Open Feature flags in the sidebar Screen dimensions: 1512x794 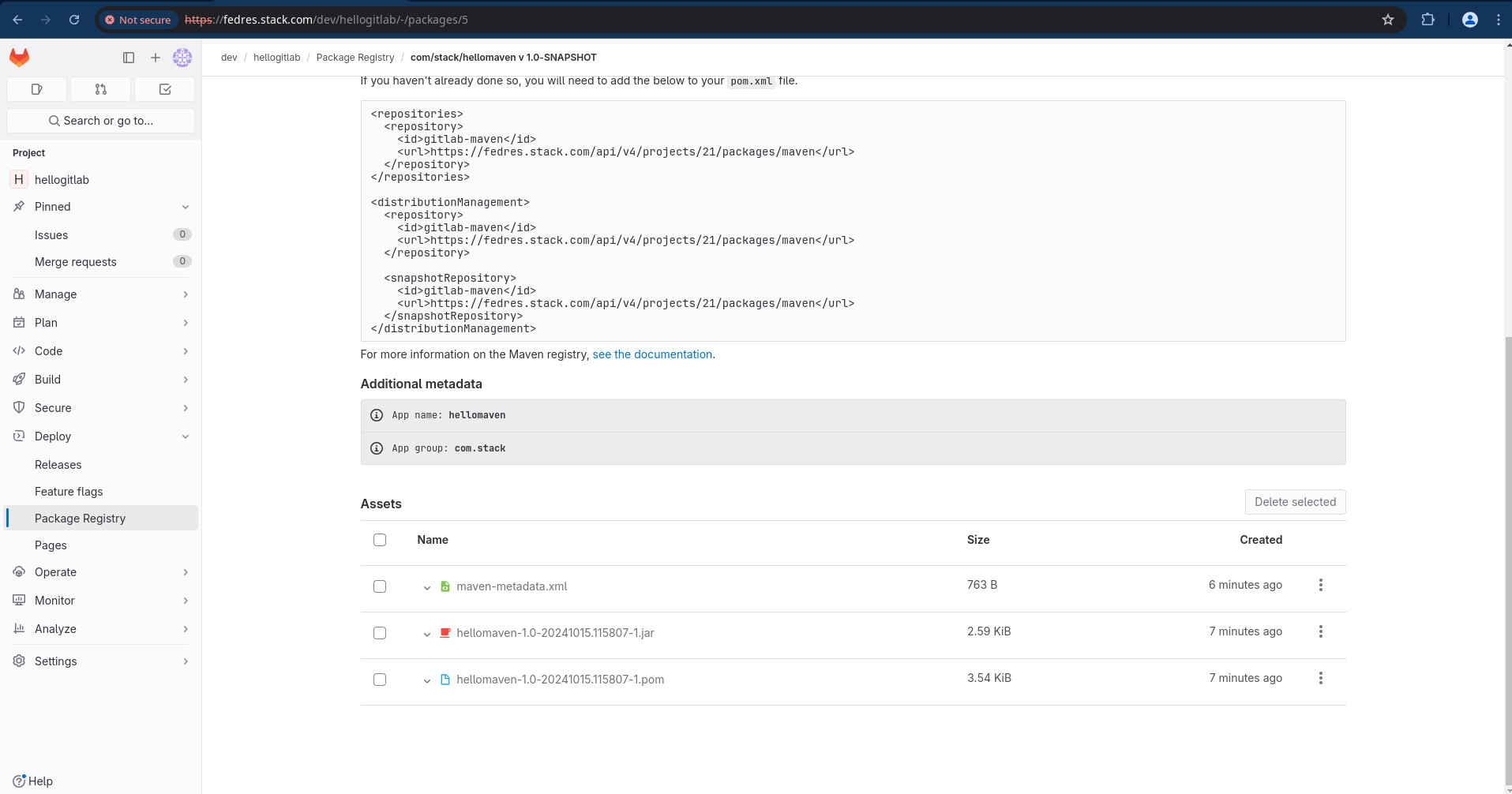69,491
